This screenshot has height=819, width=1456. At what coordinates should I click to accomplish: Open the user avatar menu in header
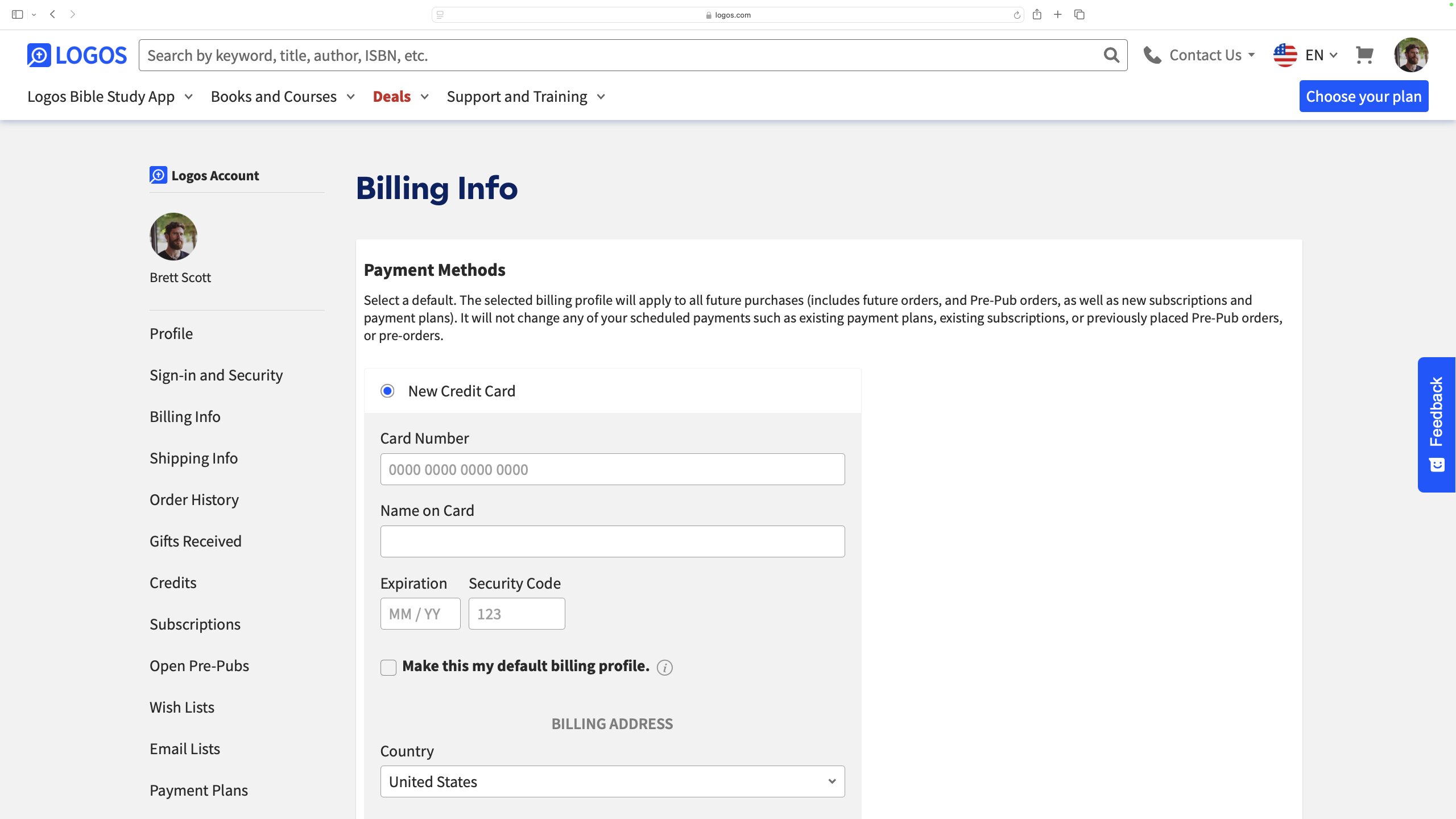click(1411, 55)
